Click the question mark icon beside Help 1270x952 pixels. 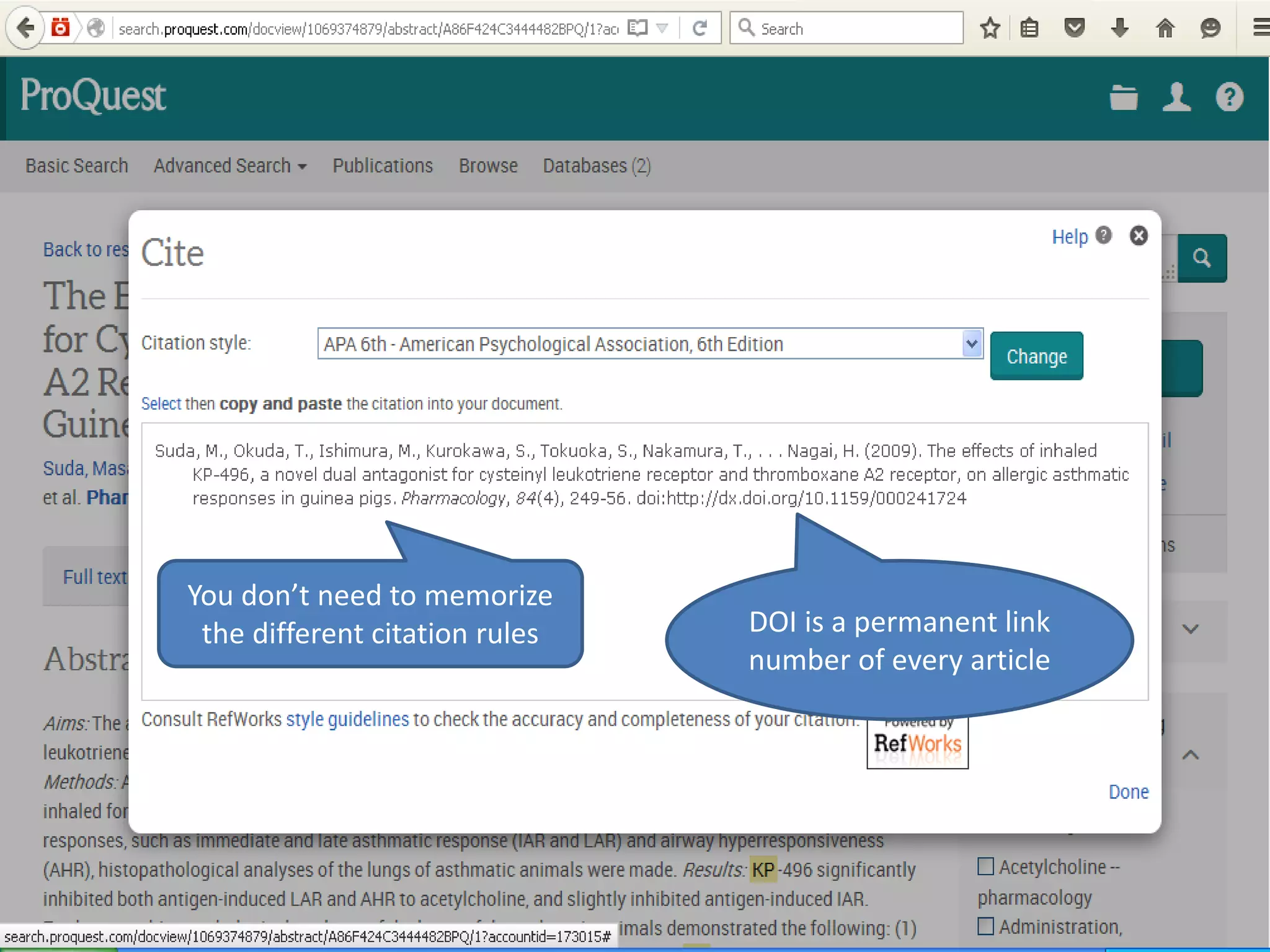pyautogui.click(x=1104, y=235)
